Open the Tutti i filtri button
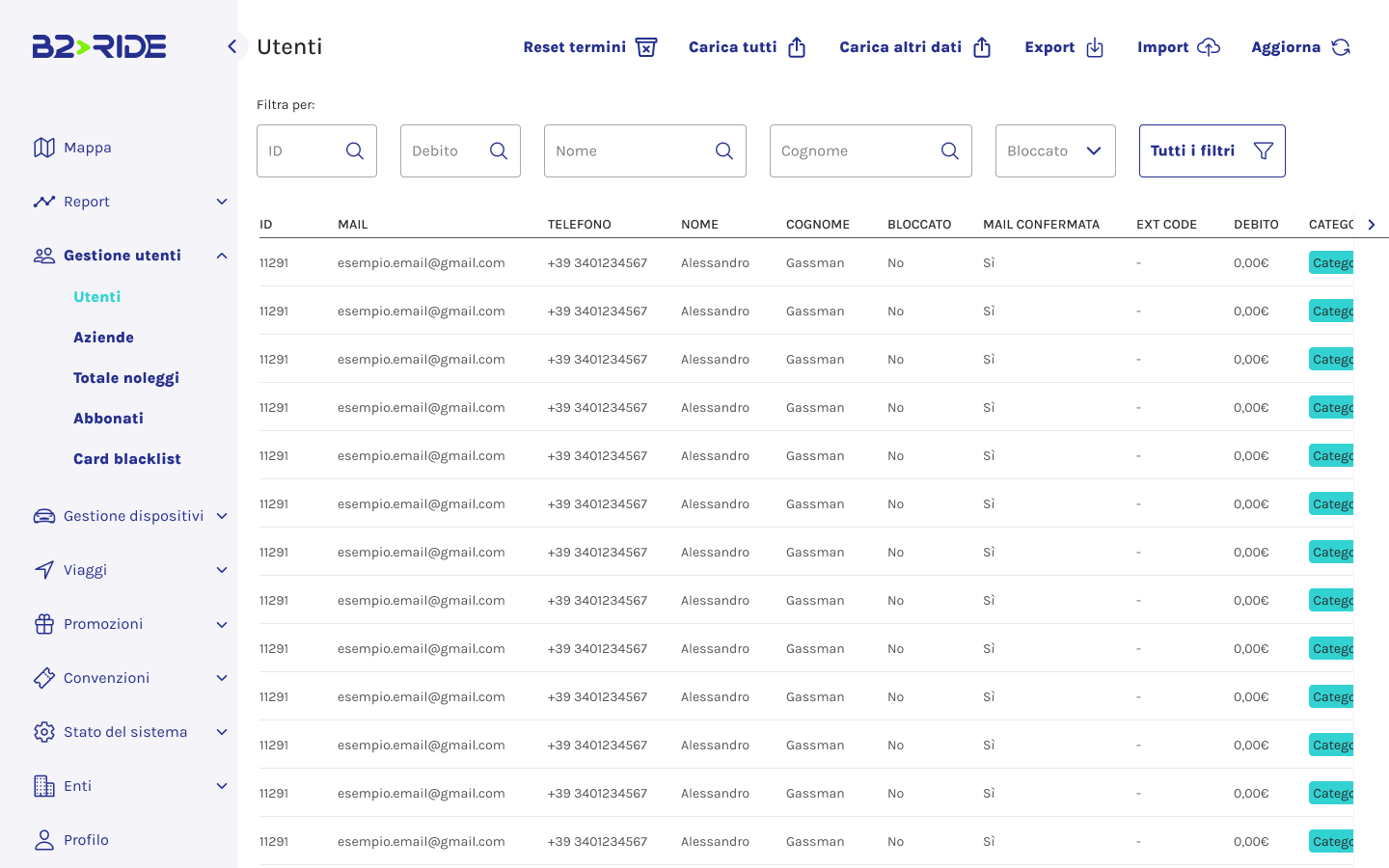Viewport: 1389px width, 868px height. [1212, 150]
